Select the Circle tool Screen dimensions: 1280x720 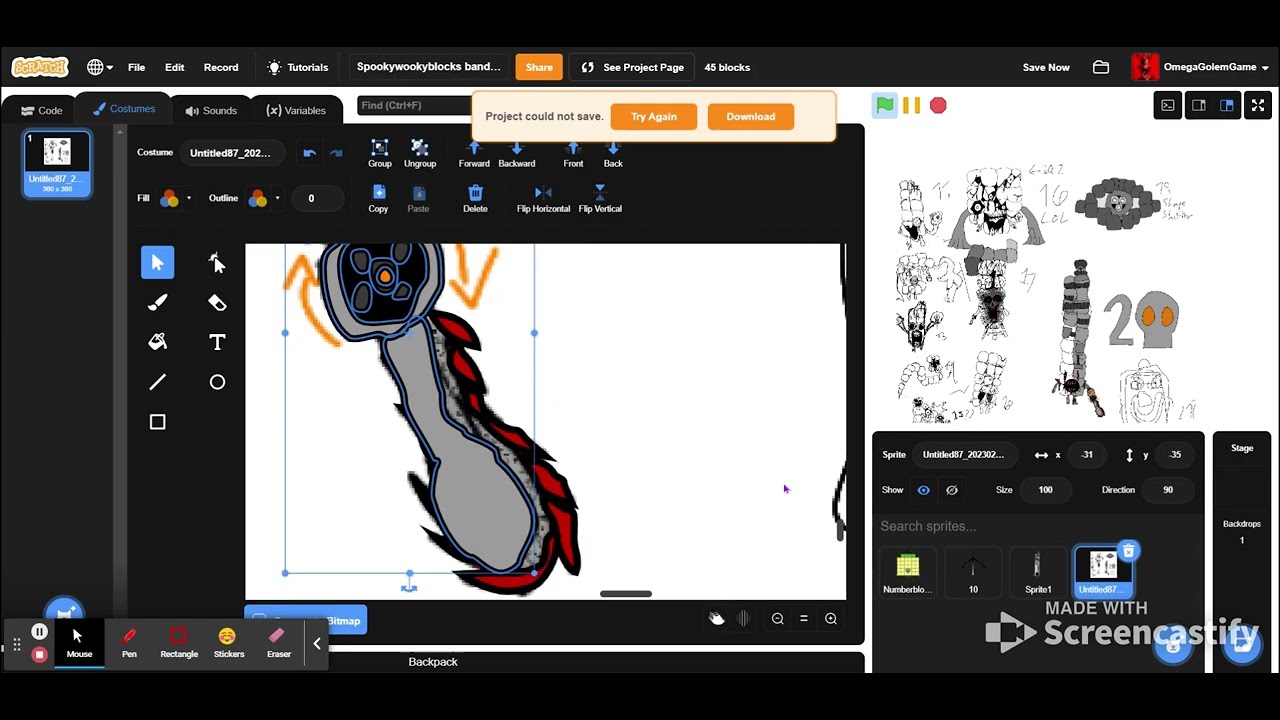point(217,382)
